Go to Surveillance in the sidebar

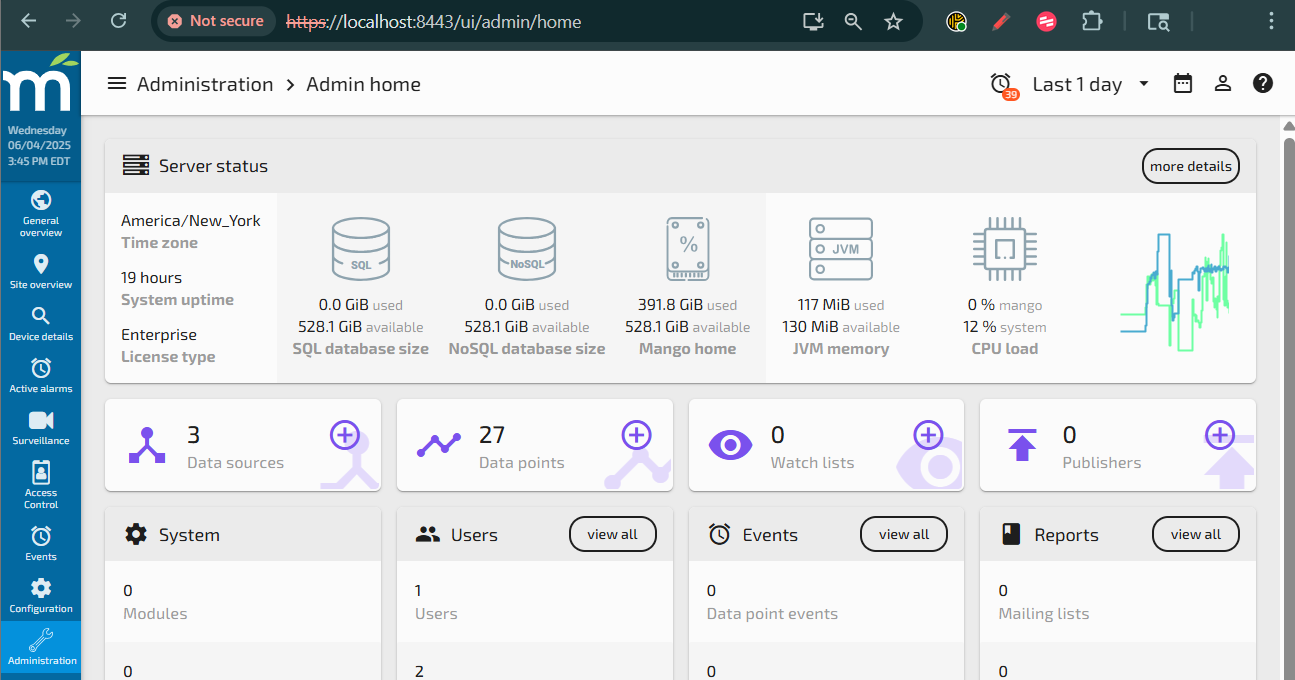(41, 428)
